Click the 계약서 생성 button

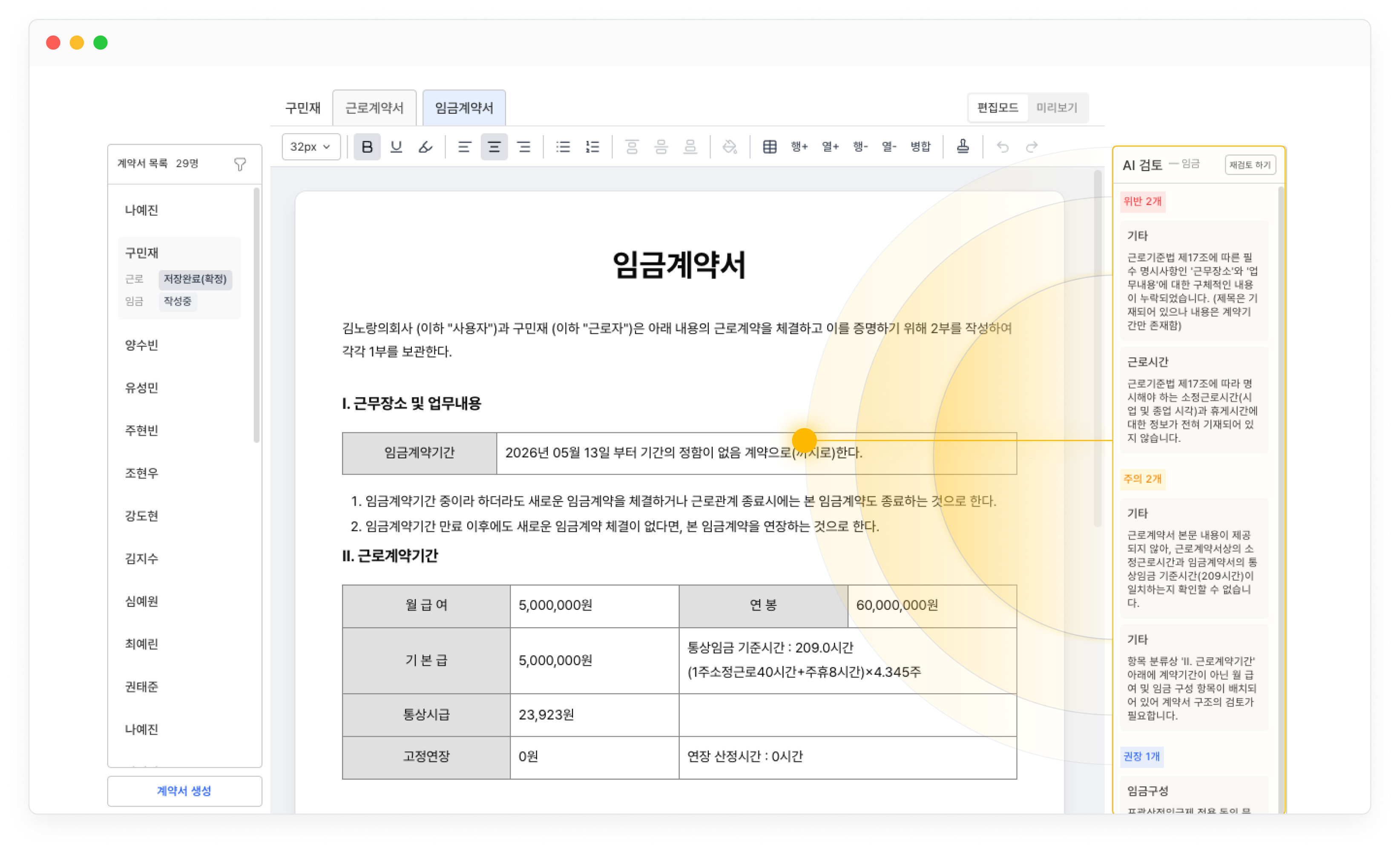tap(185, 791)
